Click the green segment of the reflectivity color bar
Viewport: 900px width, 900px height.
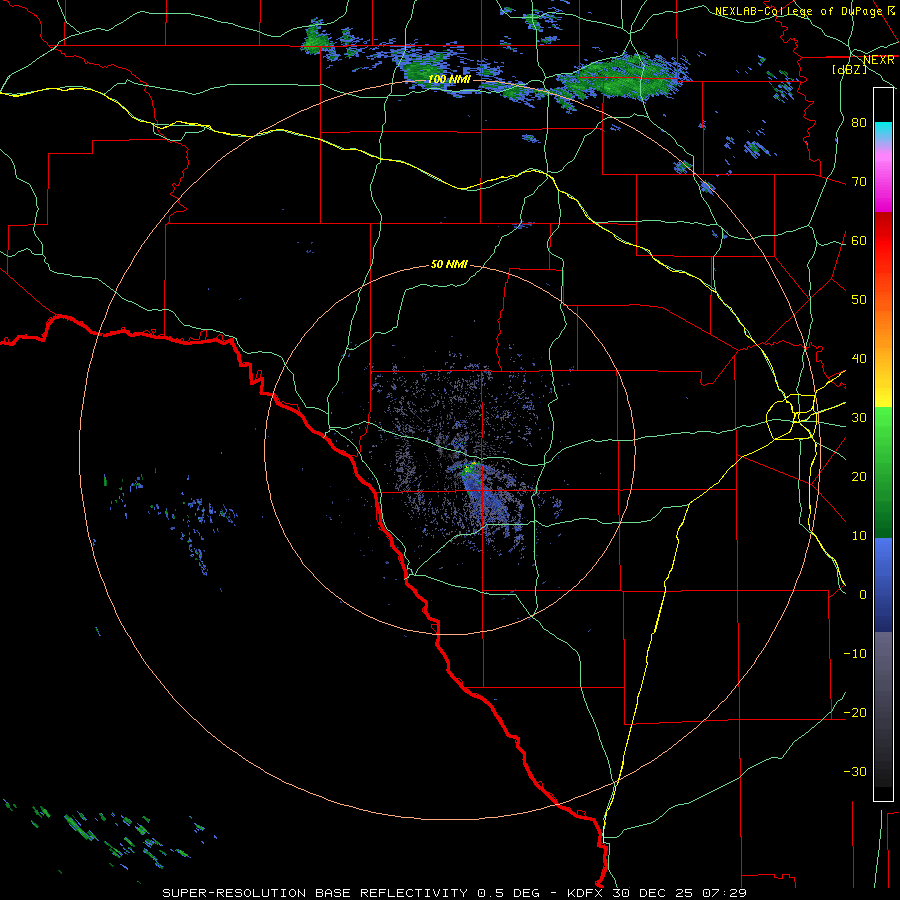click(x=883, y=472)
